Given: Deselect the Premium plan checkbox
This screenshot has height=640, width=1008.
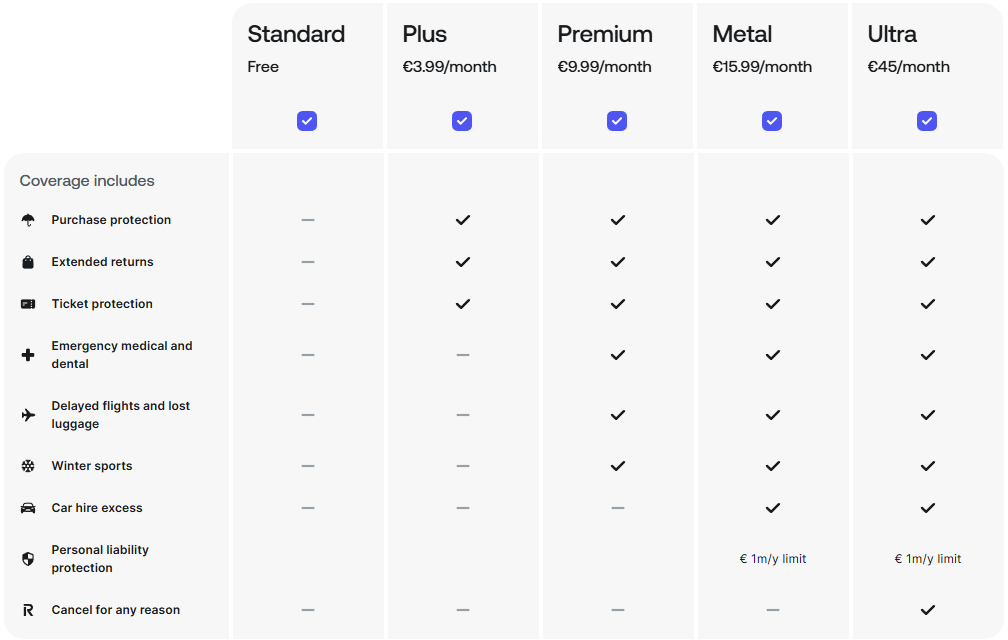Looking at the screenshot, I should click(617, 121).
